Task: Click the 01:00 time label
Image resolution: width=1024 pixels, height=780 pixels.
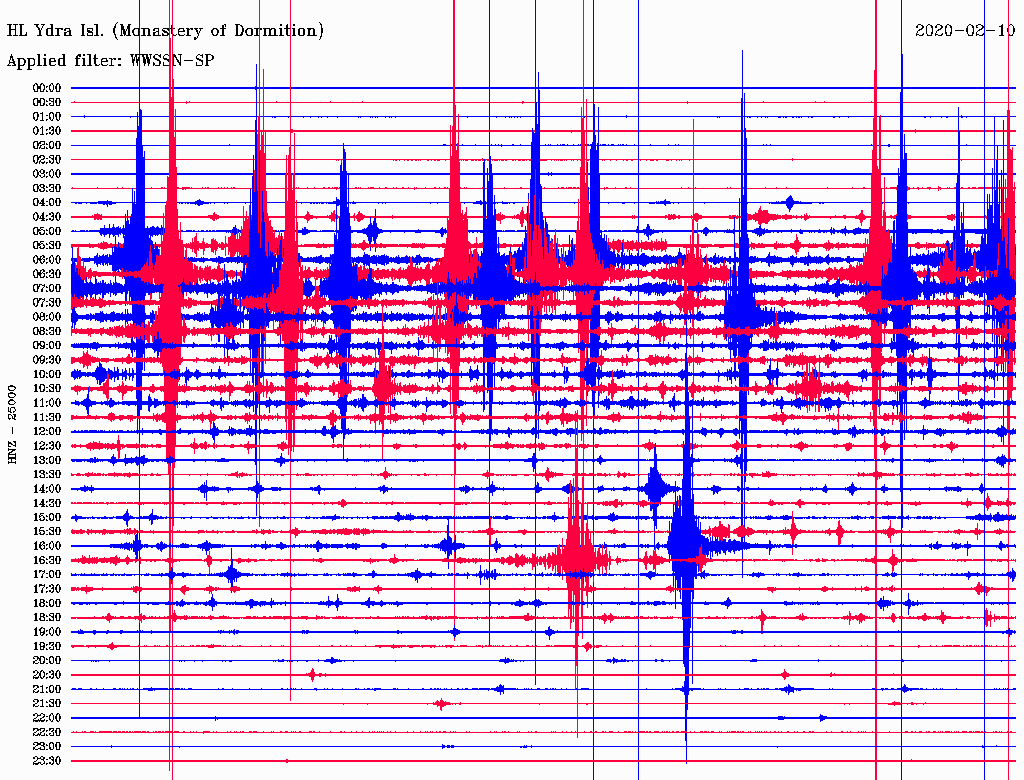Action: (47, 116)
